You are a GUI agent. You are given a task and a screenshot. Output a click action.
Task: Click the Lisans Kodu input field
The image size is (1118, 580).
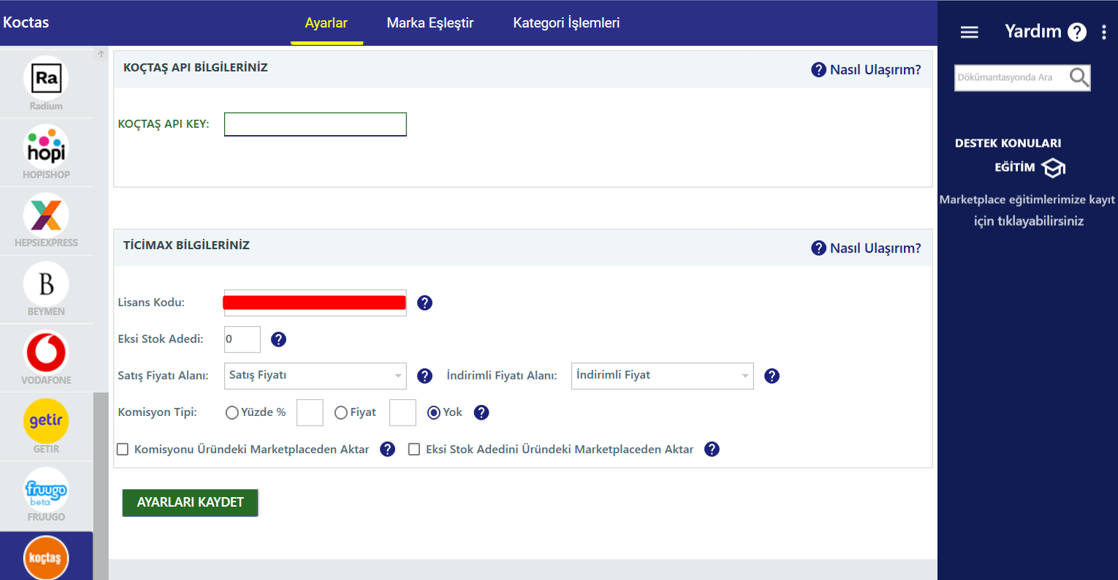point(315,302)
